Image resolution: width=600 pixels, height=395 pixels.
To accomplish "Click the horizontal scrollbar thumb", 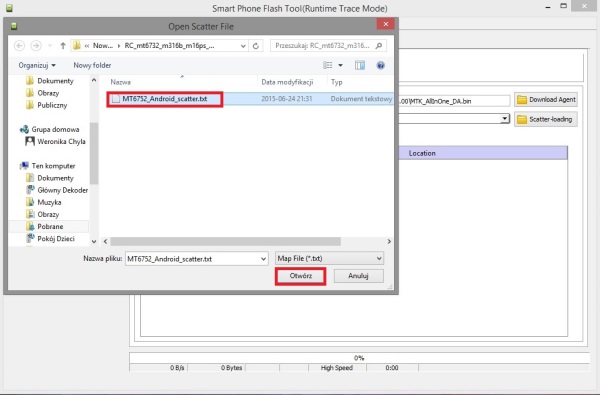I will 225,242.
